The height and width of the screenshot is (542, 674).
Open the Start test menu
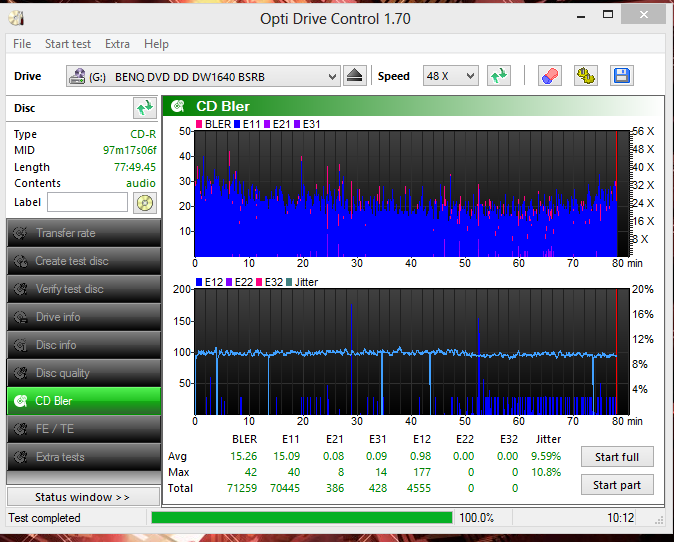(68, 44)
